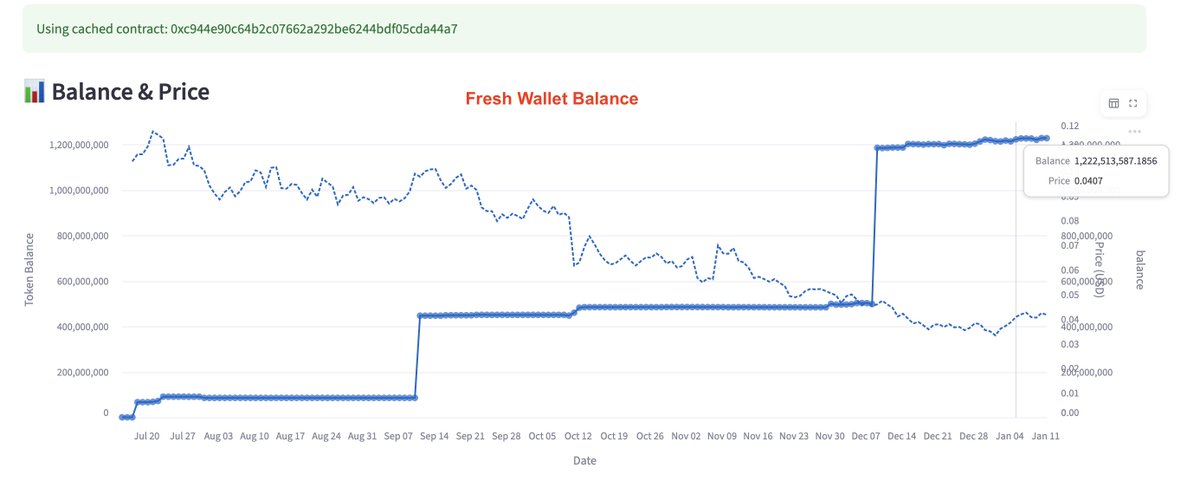Click the bar chart emoji beside heading
The image size is (1200, 494).
(x=34, y=92)
